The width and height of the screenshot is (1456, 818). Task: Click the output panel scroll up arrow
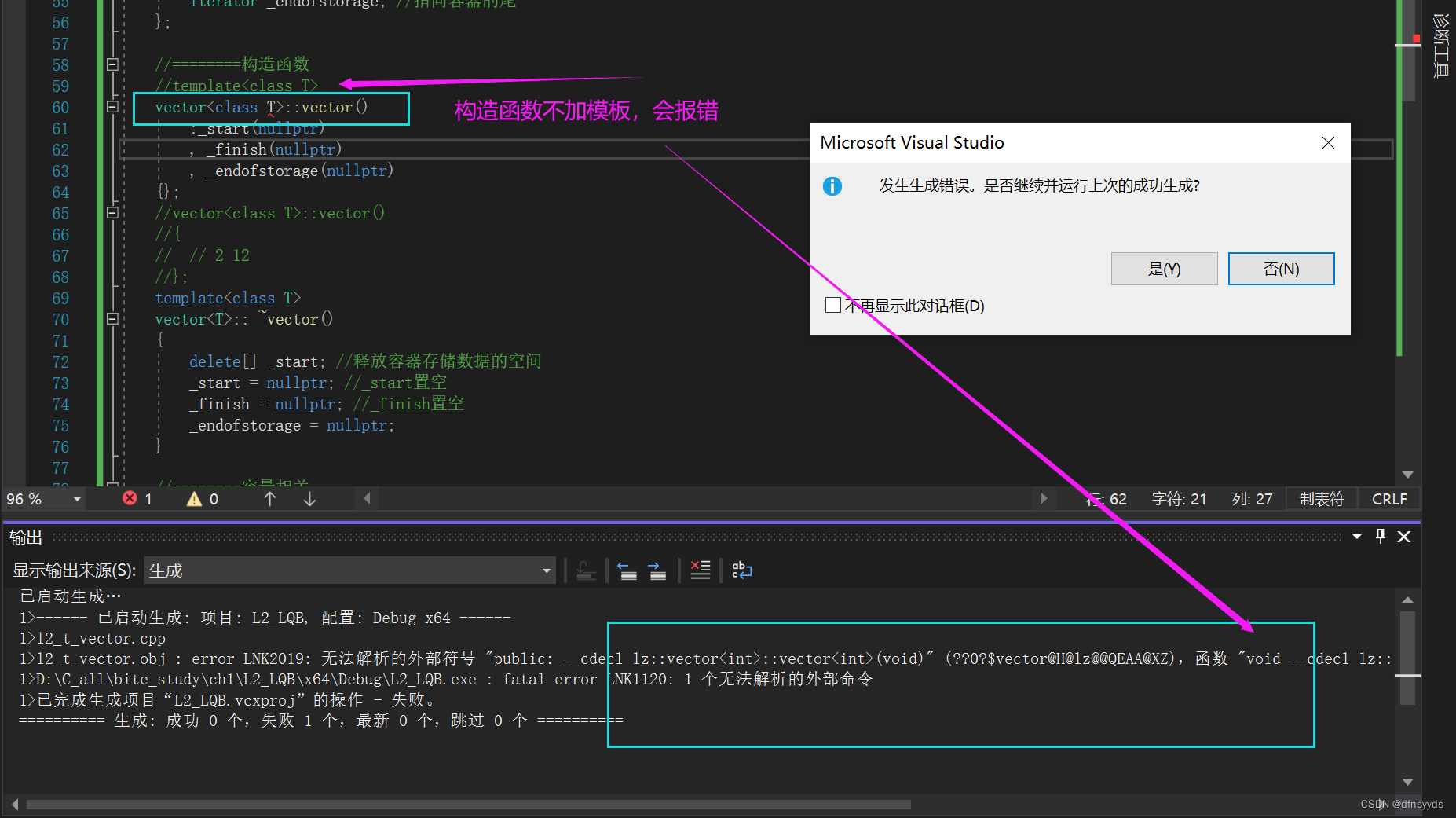point(1407,600)
